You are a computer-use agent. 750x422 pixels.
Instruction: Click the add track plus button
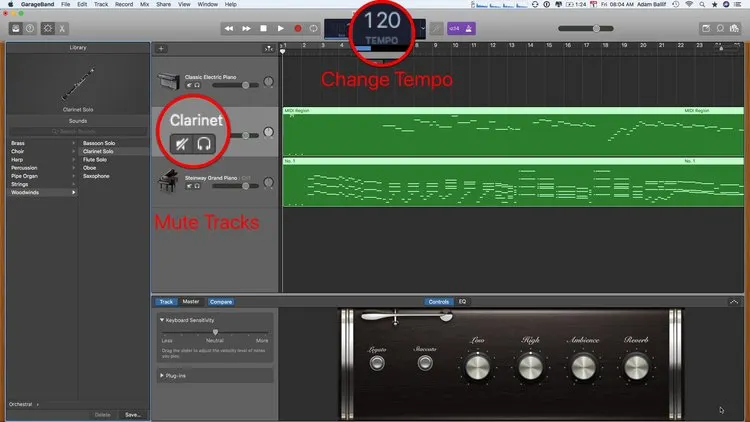click(x=162, y=48)
